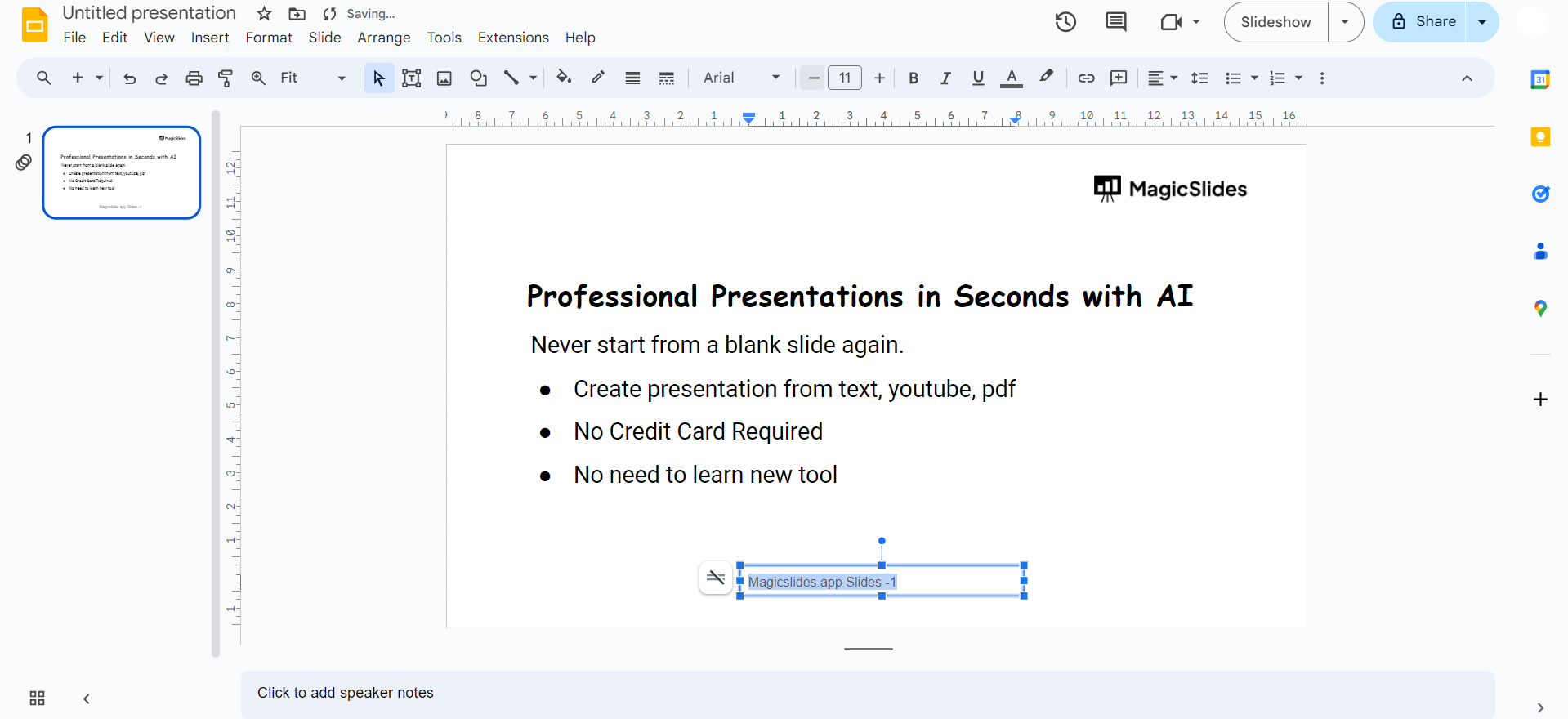Open the Insert menu
The width and height of the screenshot is (1568, 719).
[210, 38]
